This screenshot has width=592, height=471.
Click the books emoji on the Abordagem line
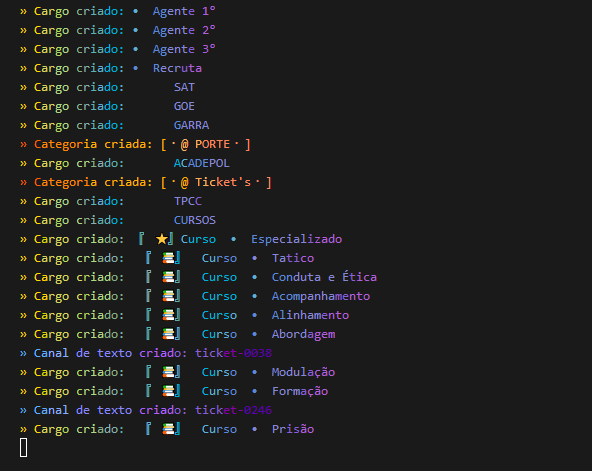click(x=168, y=334)
